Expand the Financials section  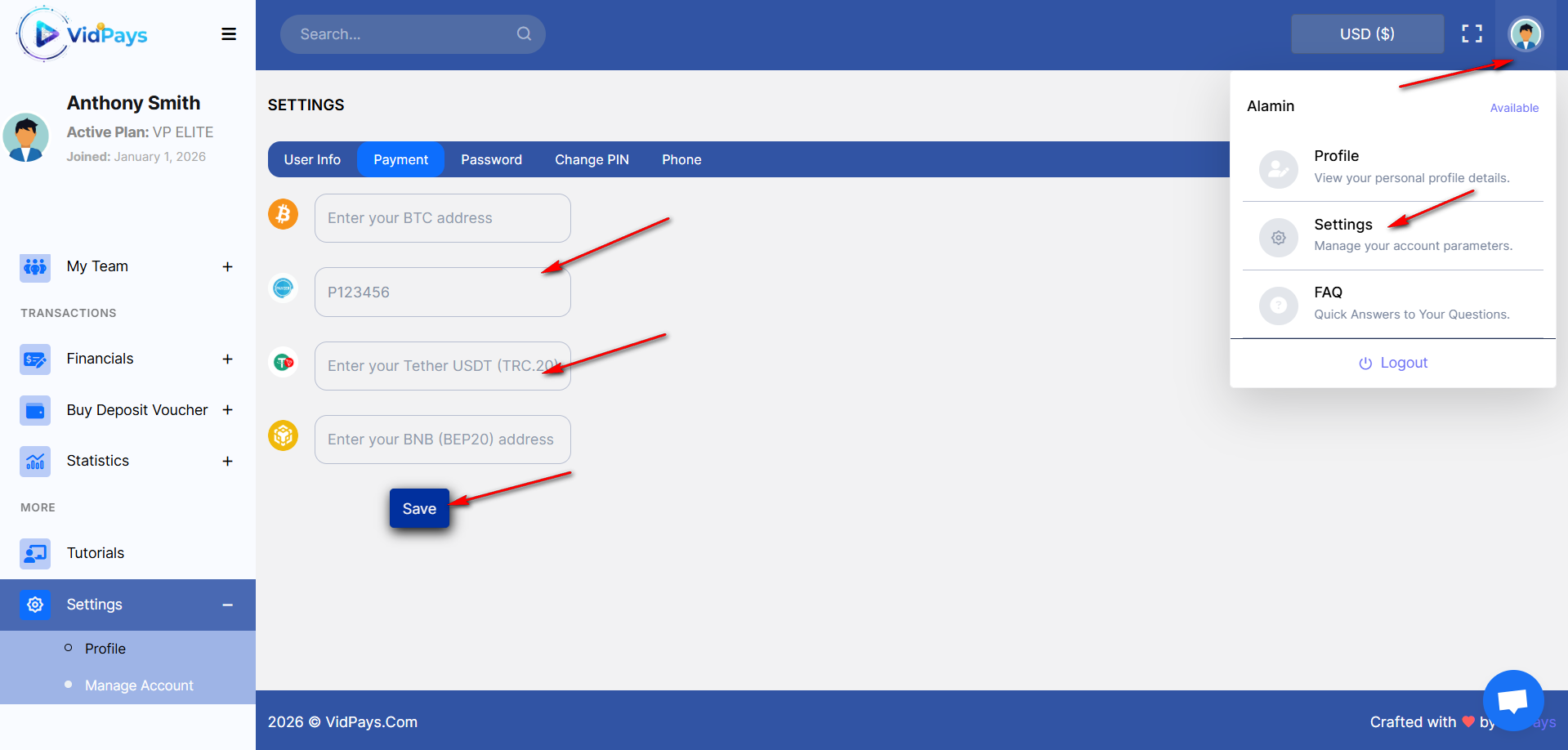pos(227,359)
